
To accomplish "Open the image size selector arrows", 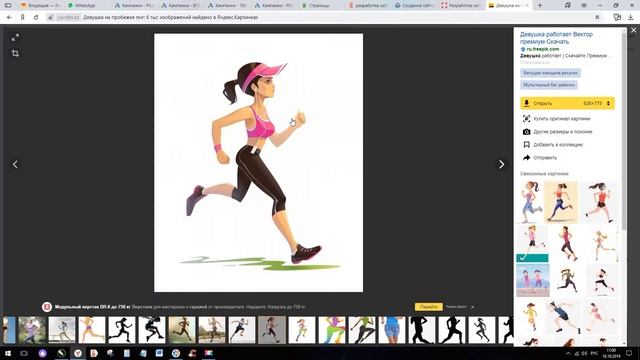I will point(608,103).
